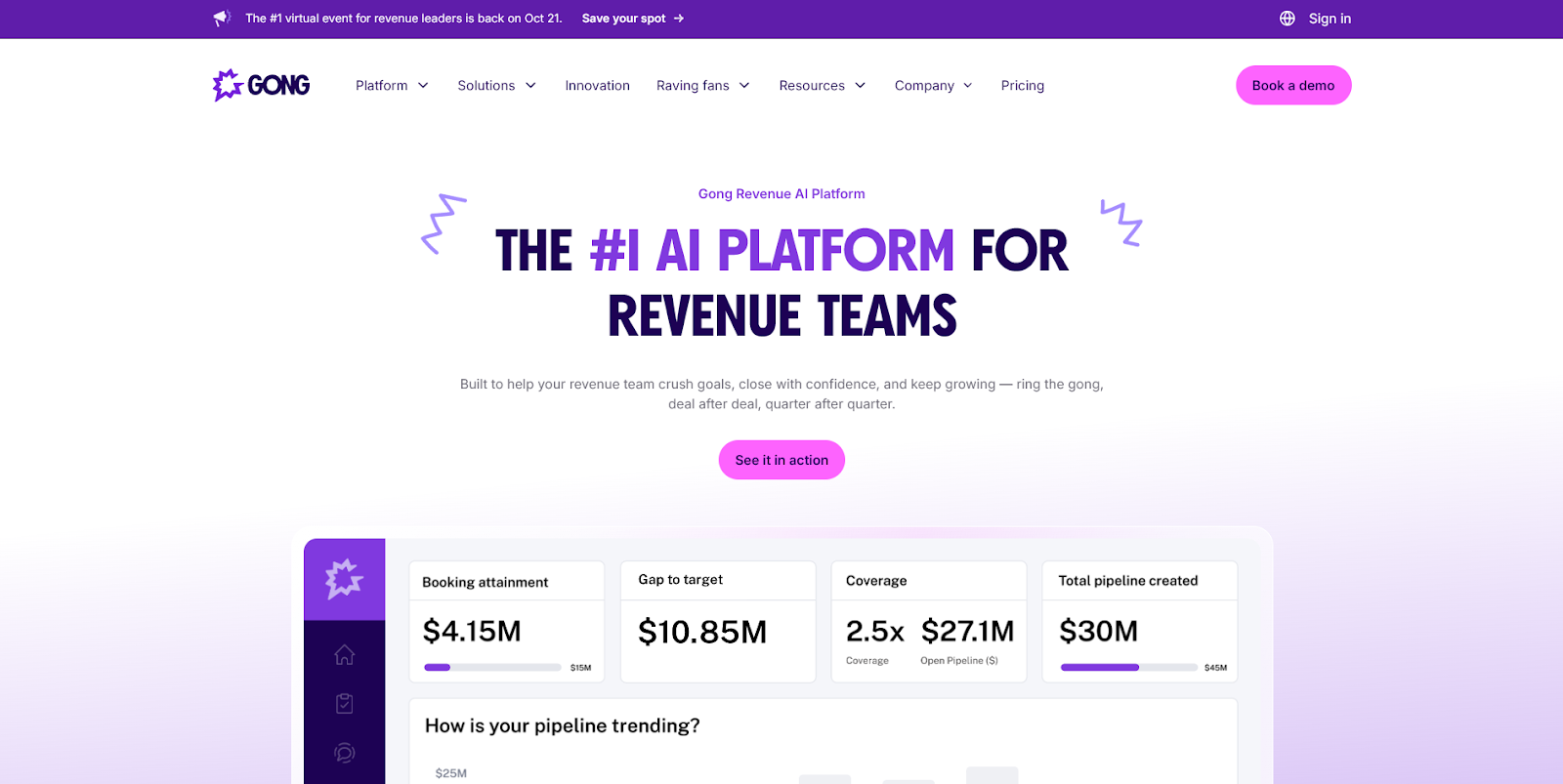The height and width of the screenshot is (784, 1563).
Task: Click How is your pipeline trending heading
Action: point(563,726)
